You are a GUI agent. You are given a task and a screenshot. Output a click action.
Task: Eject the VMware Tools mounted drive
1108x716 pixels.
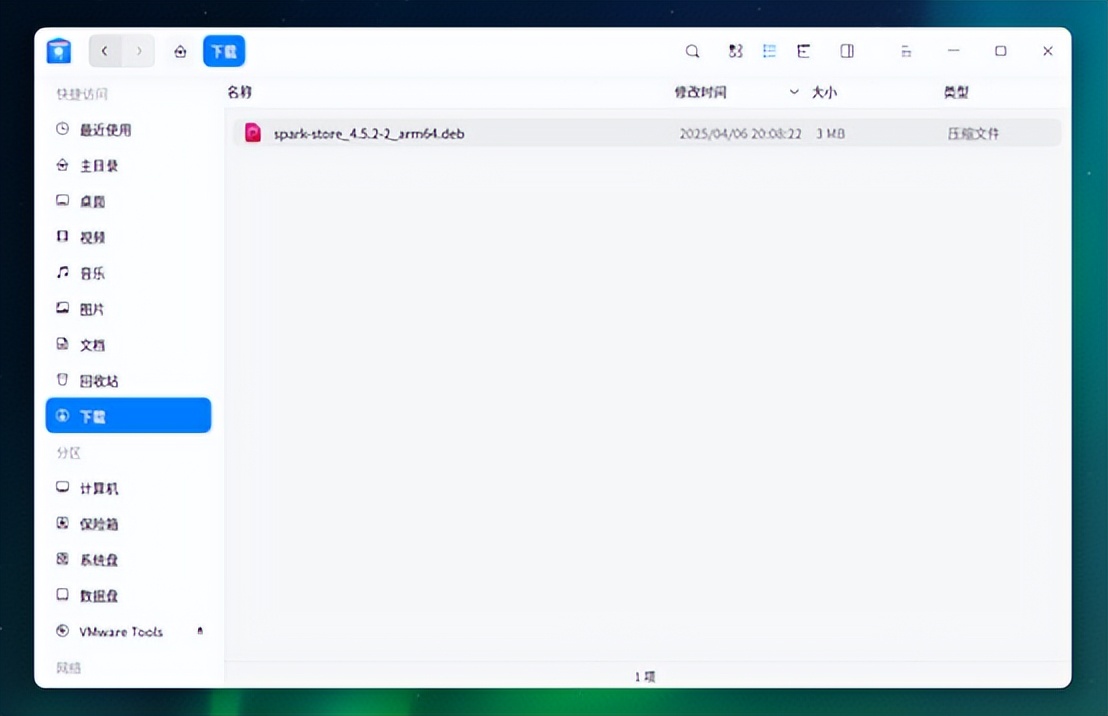pyautogui.click(x=199, y=631)
